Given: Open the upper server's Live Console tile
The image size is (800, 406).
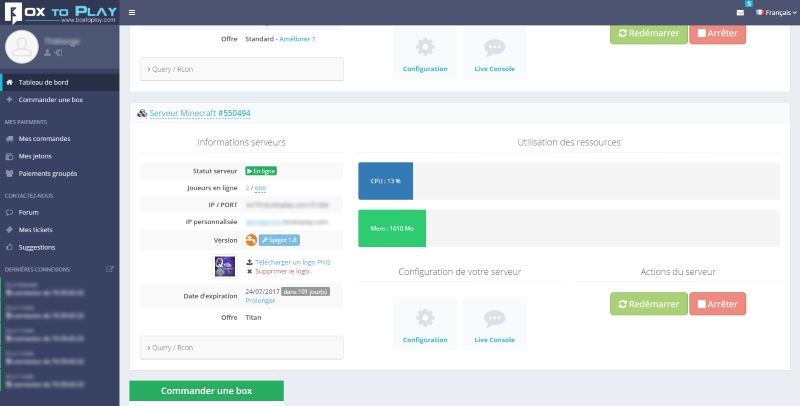Looking at the screenshot, I should pyautogui.click(x=494, y=54).
